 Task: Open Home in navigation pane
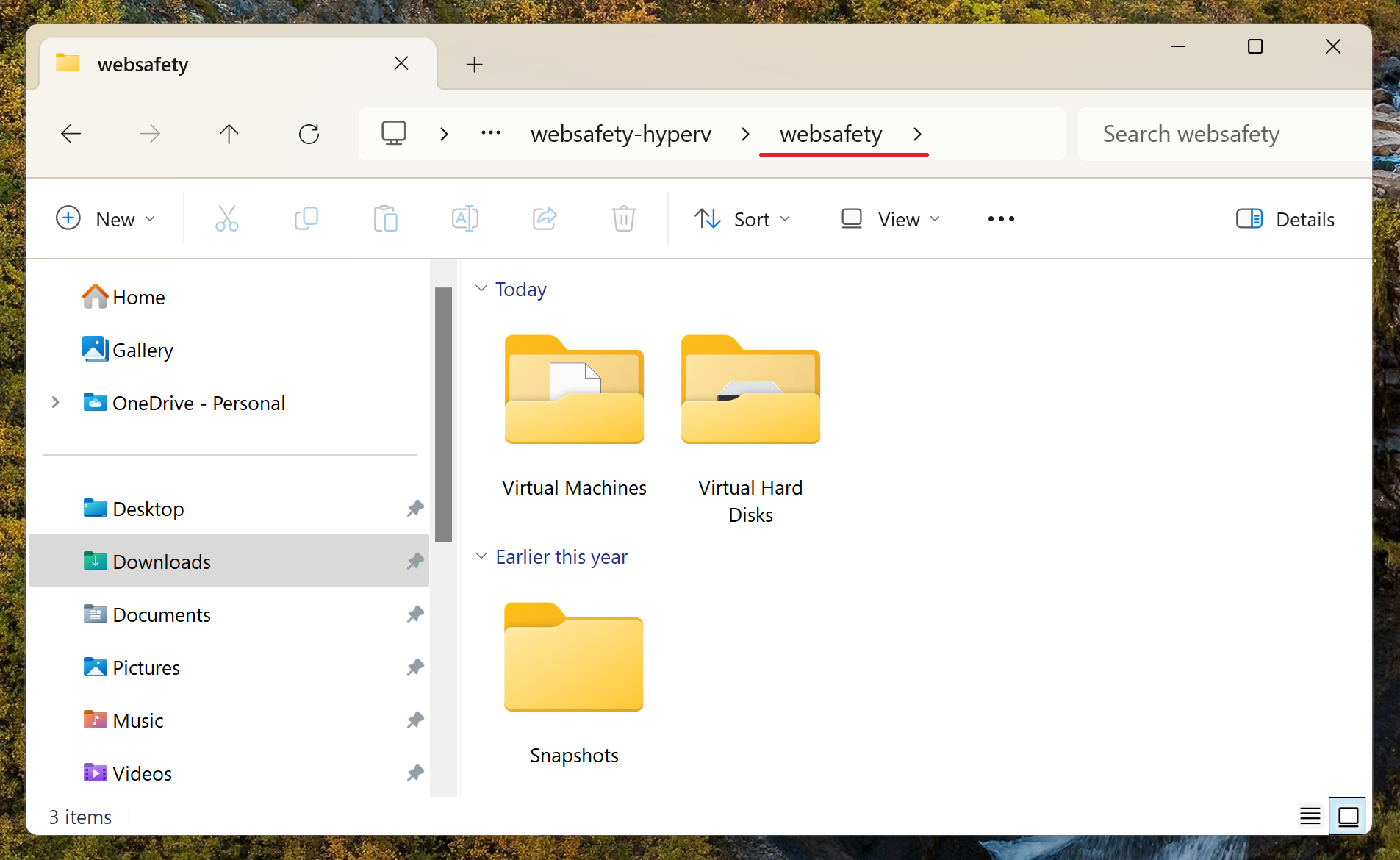[229, 297]
